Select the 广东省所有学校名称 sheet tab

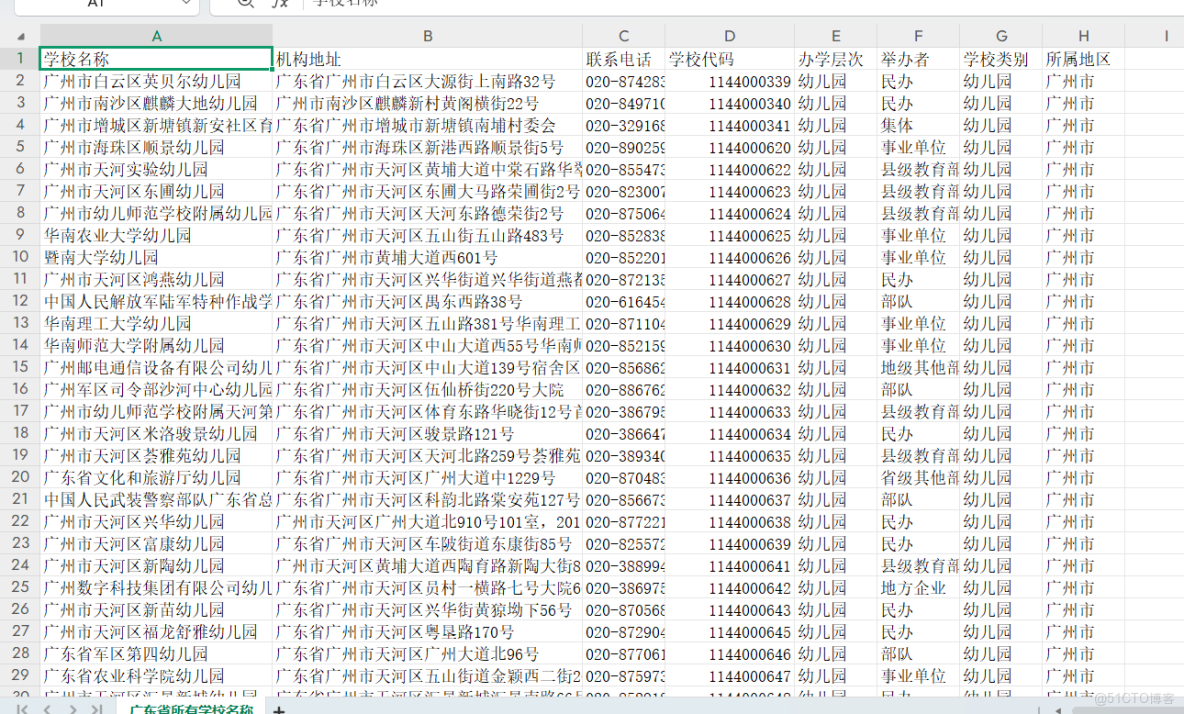coord(191,708)
